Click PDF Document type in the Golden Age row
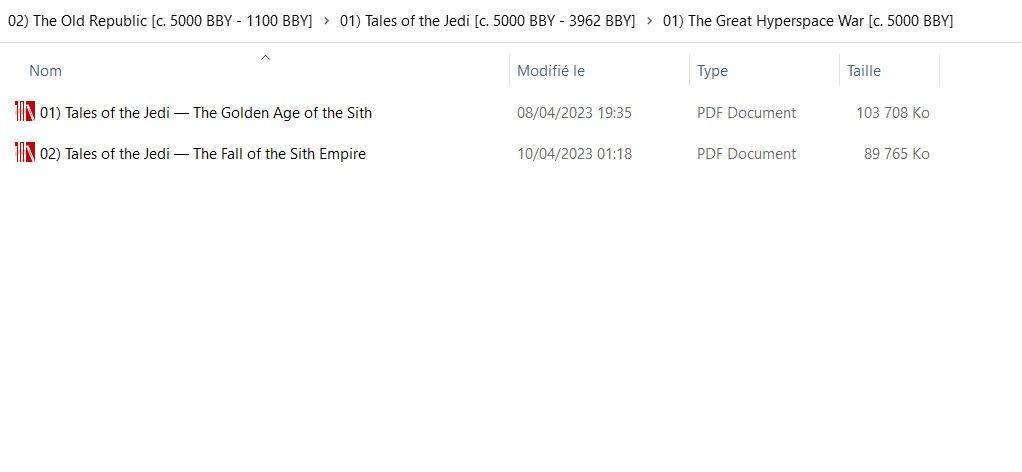1022x472 pixels. click(x=746, y=113)
